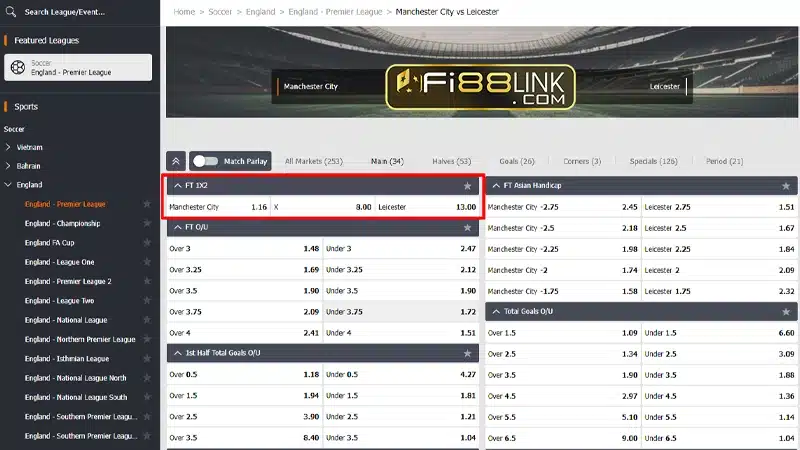Screen dimensions: 800x450
Task: Select Manchester City -2 handicap at 1.74
Action: (563, 270)
